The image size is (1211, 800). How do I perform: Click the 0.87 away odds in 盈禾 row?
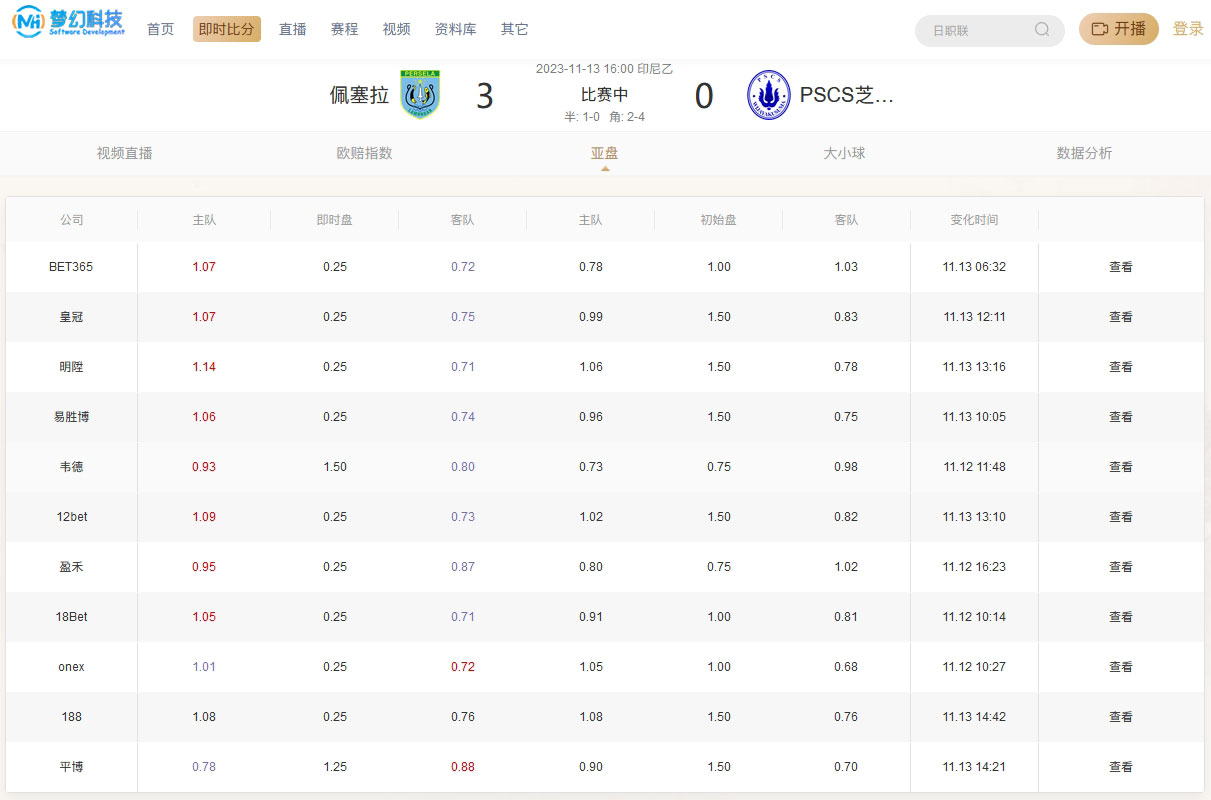[463, 567]
